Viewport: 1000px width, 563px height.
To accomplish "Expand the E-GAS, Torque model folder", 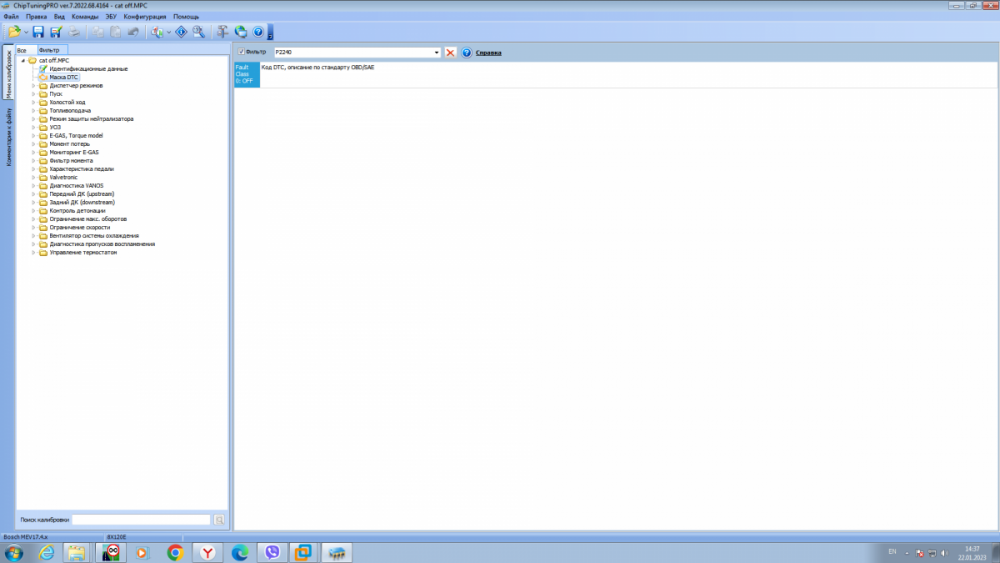I will pyautogui.click(x=34, y=135).
